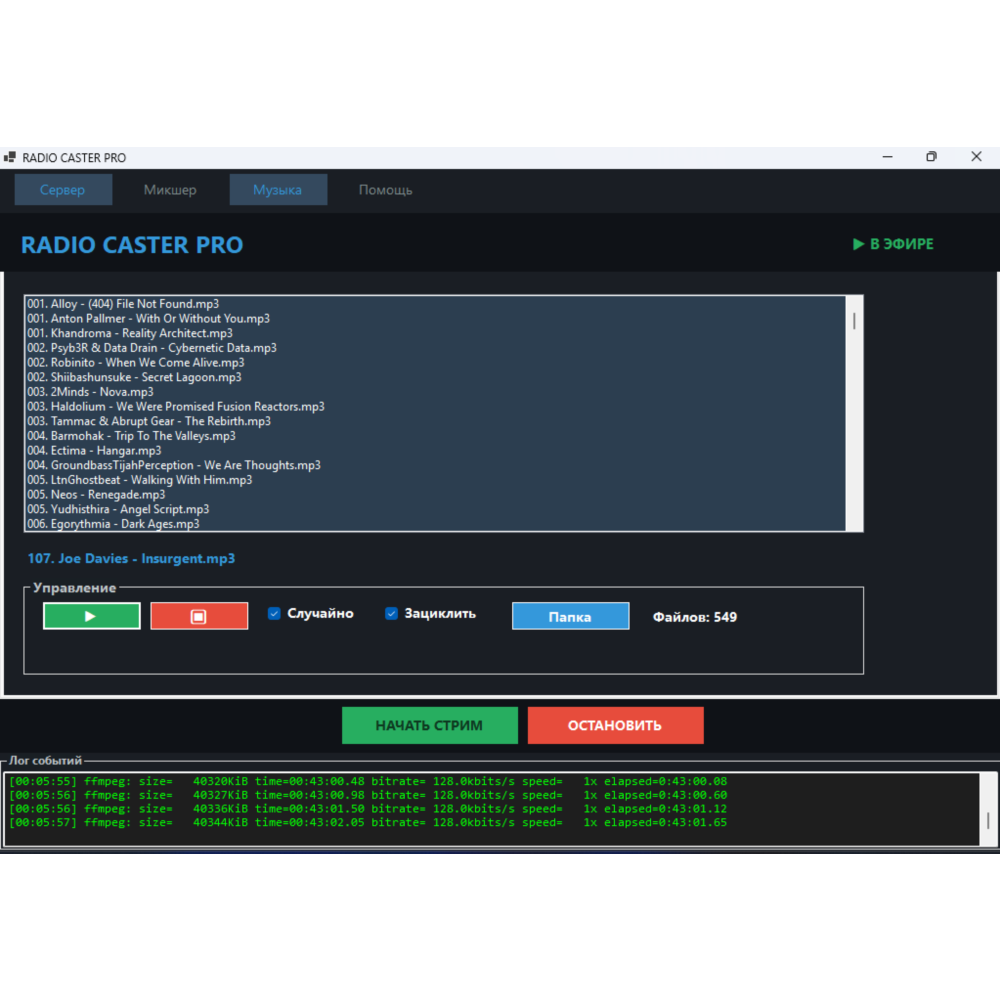1000x1000 pixels.
Task: Switch to the Сервер tab
Action: pyautogui.click(x=63, y=189)
